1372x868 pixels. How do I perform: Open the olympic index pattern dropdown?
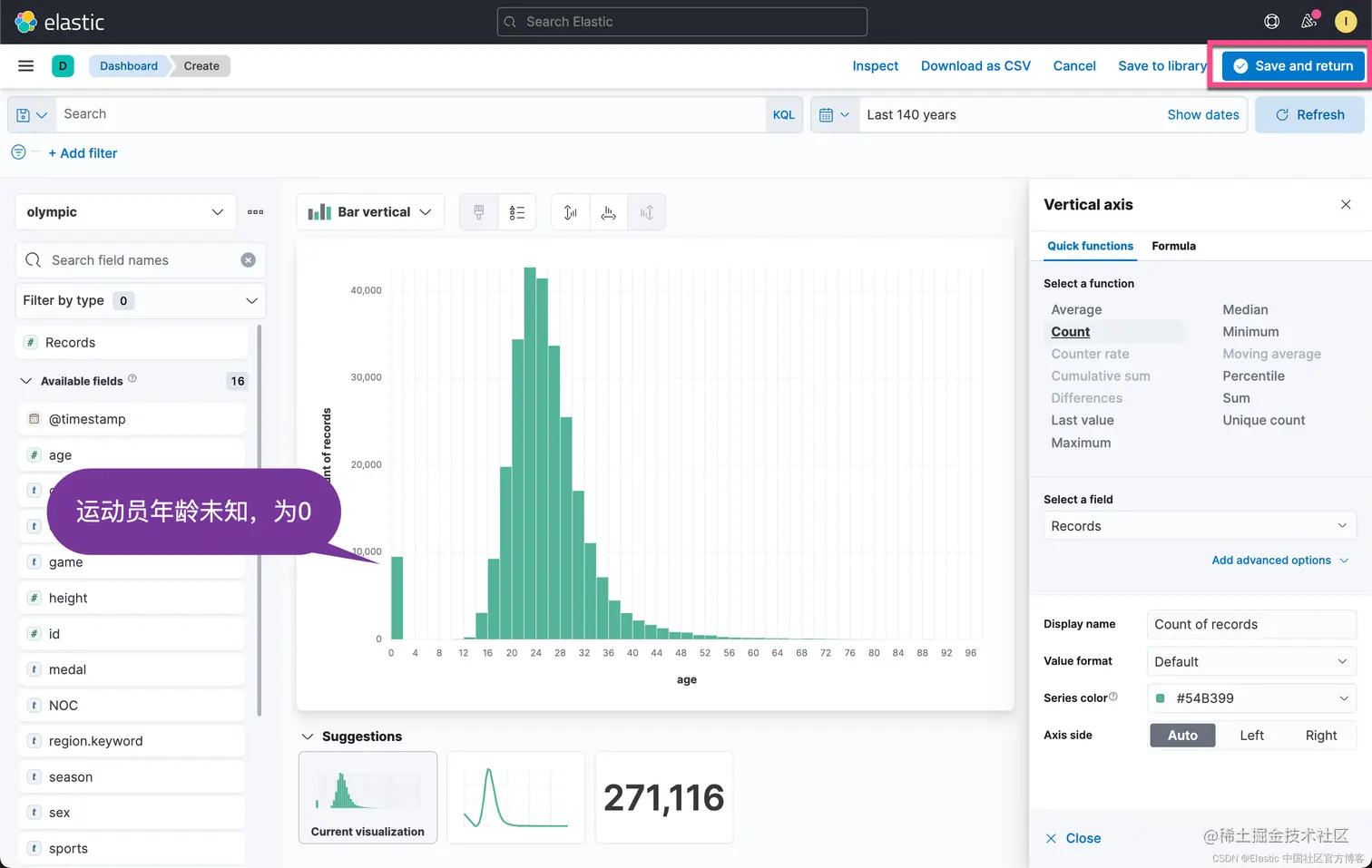(126, 212)
